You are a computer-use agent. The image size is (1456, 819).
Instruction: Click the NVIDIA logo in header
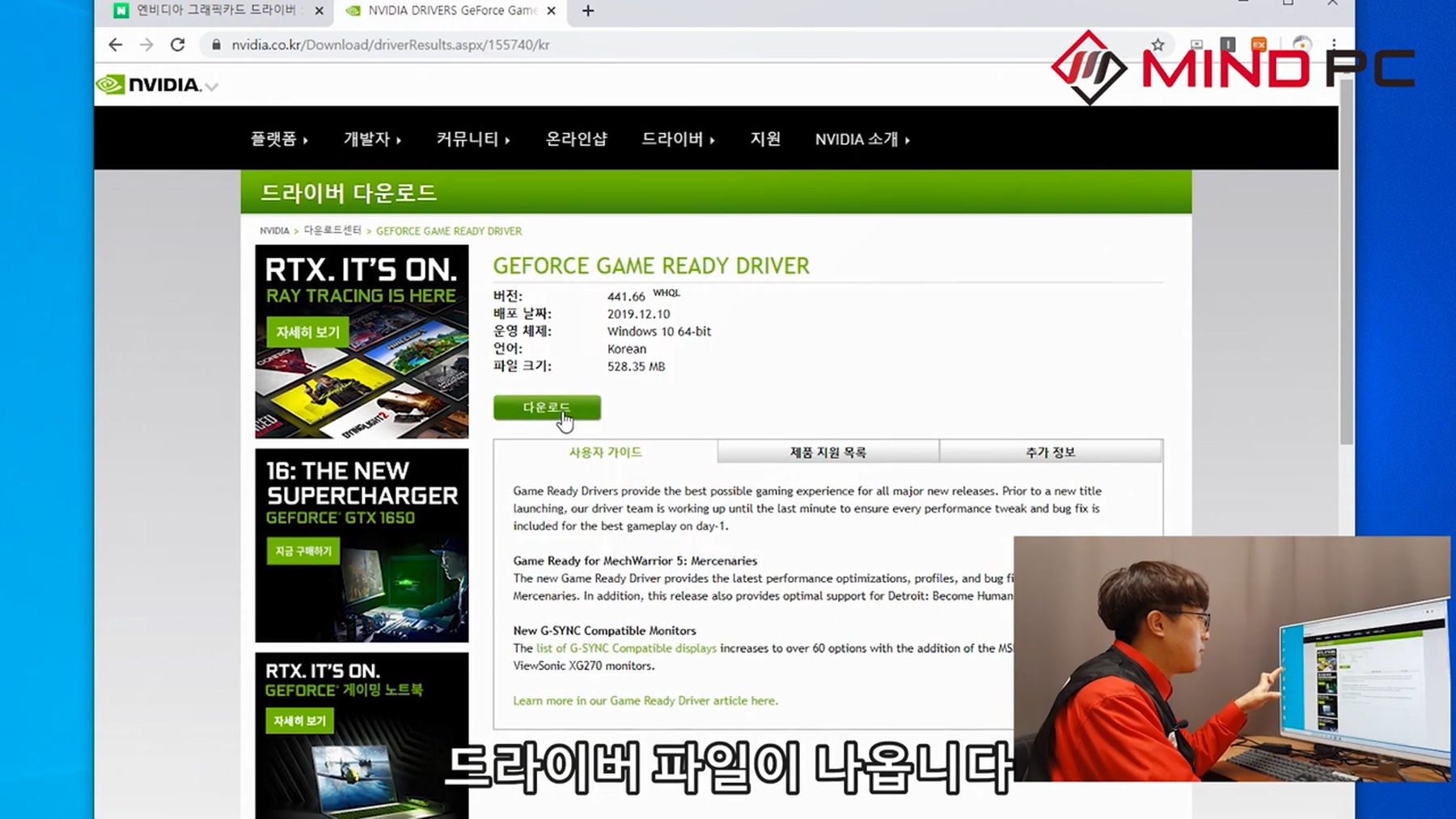coord(149,84)
